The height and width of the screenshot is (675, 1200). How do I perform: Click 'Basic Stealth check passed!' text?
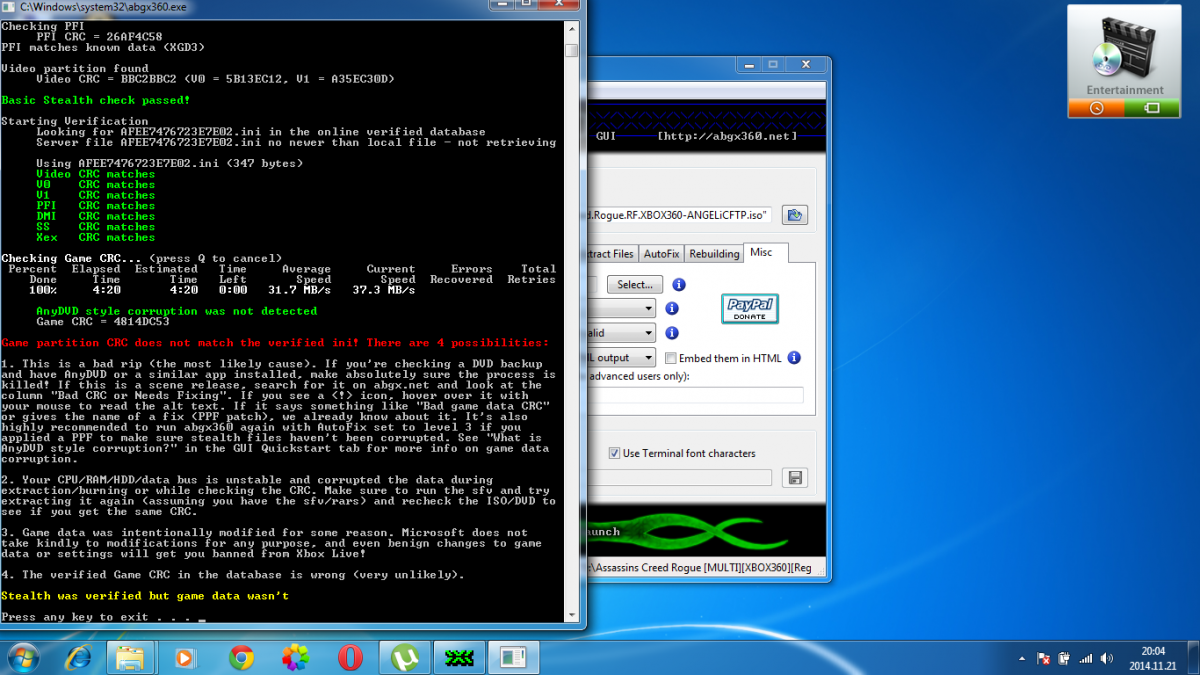96,100
